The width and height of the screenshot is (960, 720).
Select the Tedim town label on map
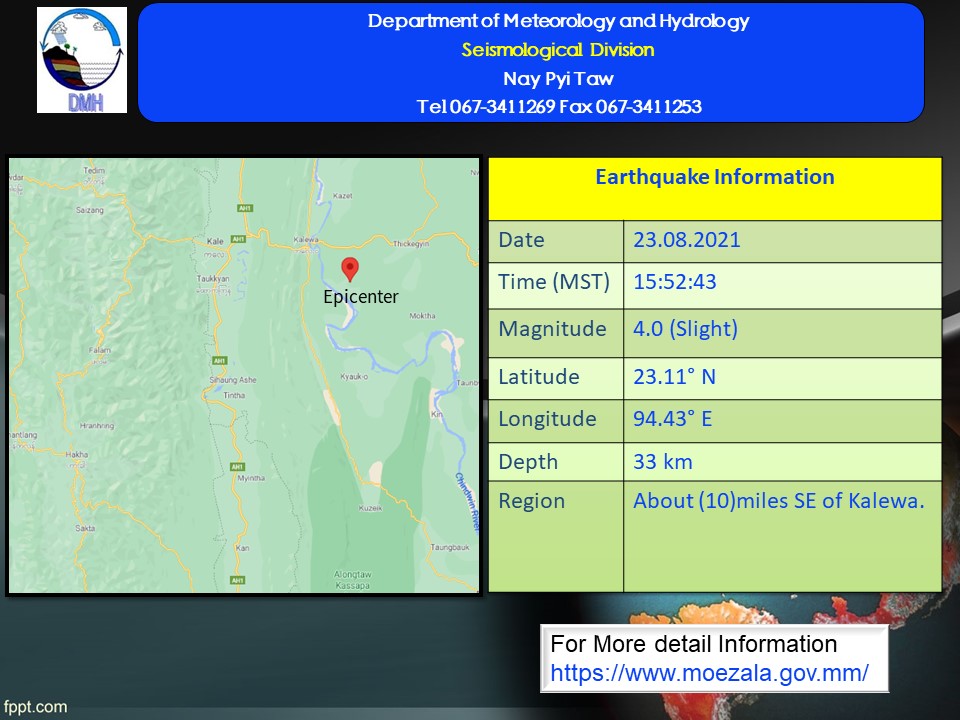pos(94,170)
